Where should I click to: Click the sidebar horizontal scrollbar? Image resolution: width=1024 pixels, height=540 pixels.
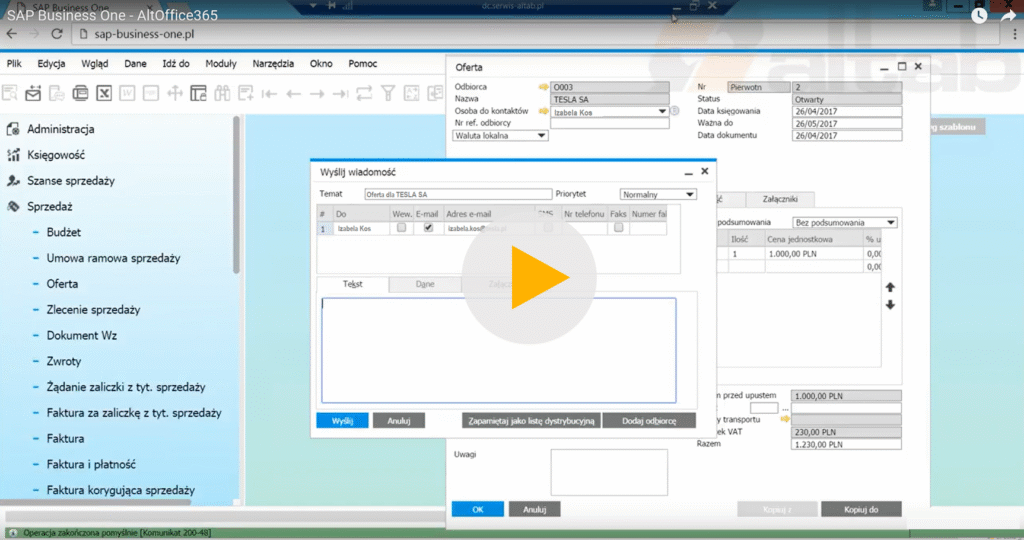[97, 503]
